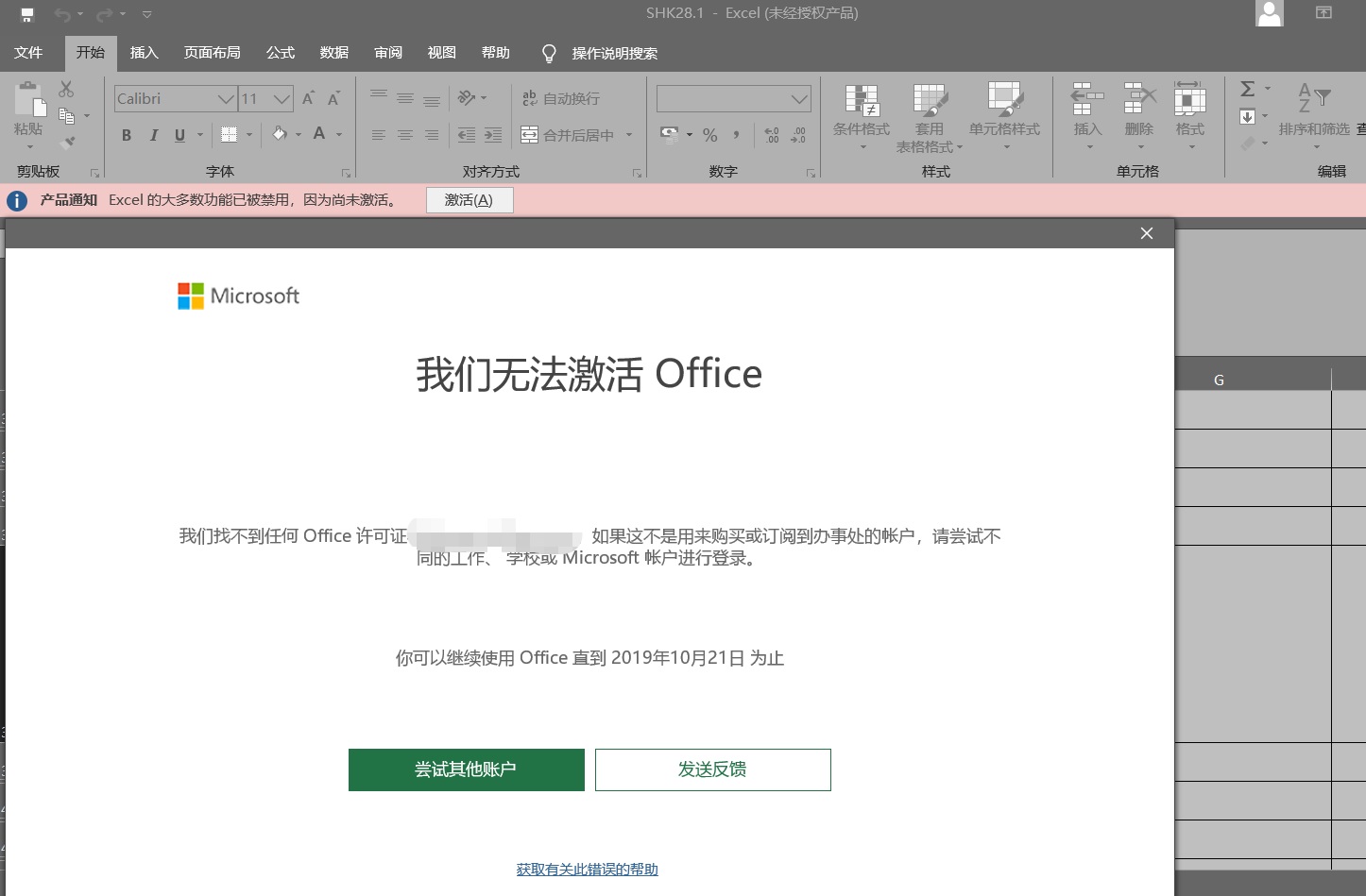Click the Format Painter brush icon

66,143
